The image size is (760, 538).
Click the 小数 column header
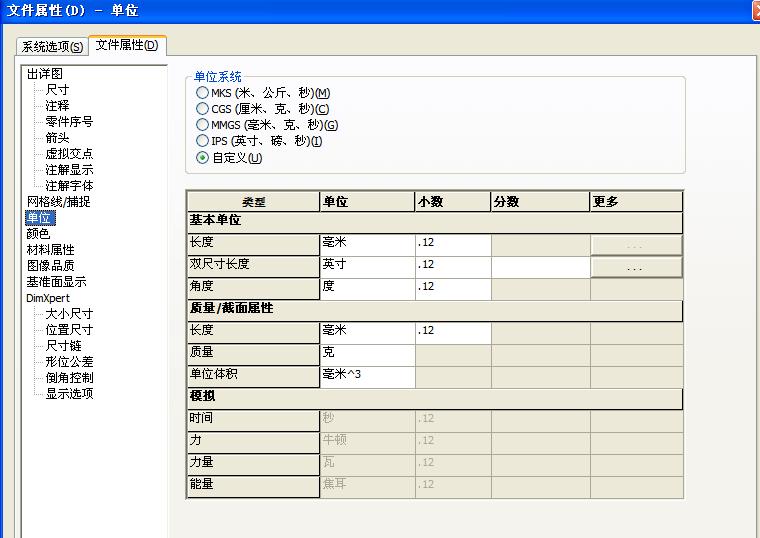pyautogui.click(x=453, y=202)
